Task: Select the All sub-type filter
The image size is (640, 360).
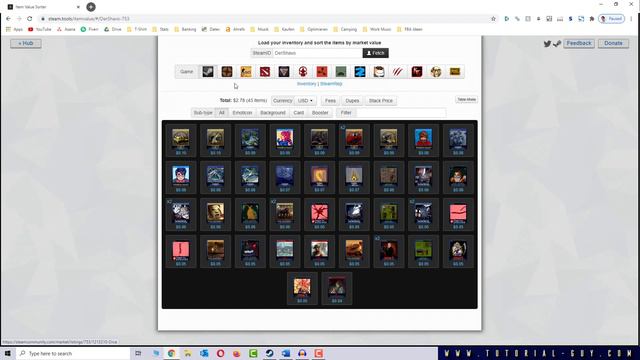Action: 222,113
